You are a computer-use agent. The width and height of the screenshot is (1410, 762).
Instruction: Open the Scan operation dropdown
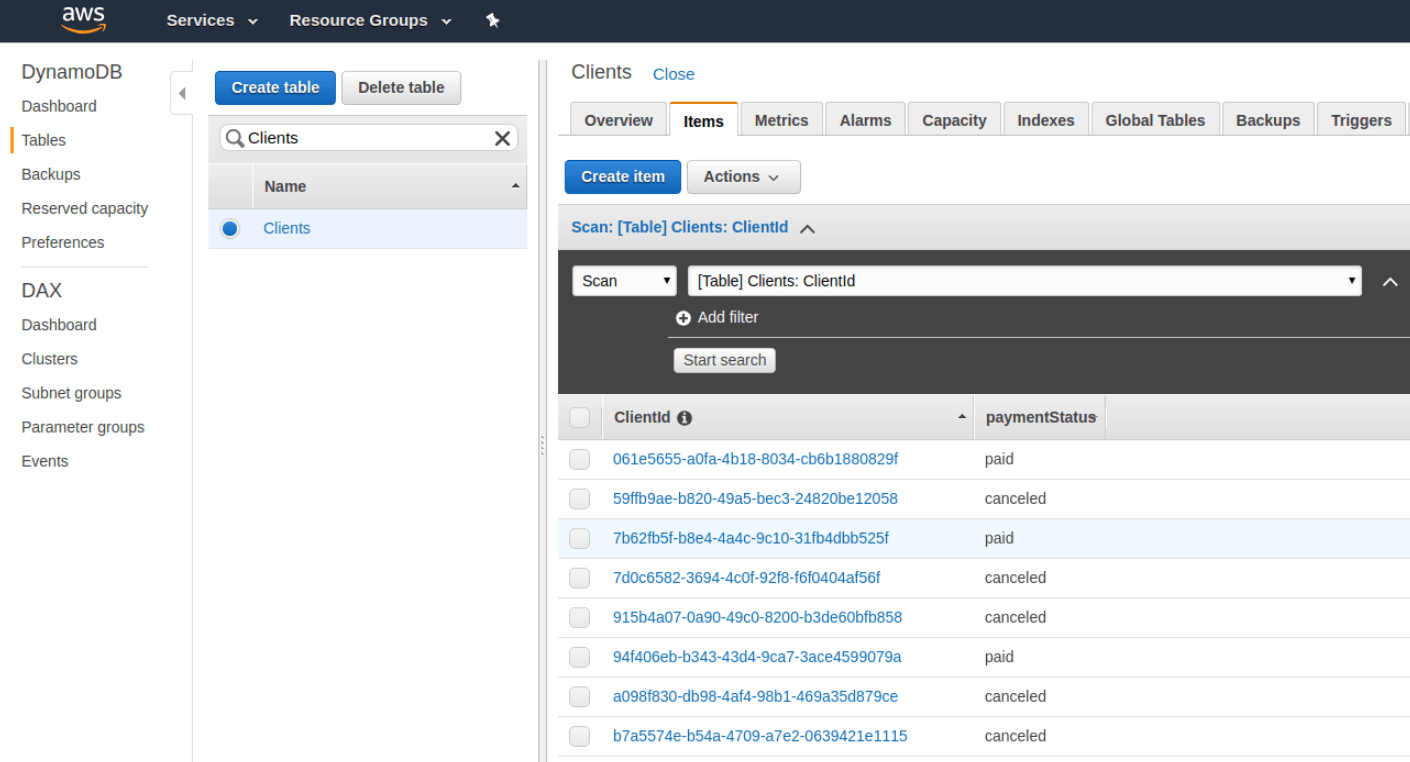624,281
